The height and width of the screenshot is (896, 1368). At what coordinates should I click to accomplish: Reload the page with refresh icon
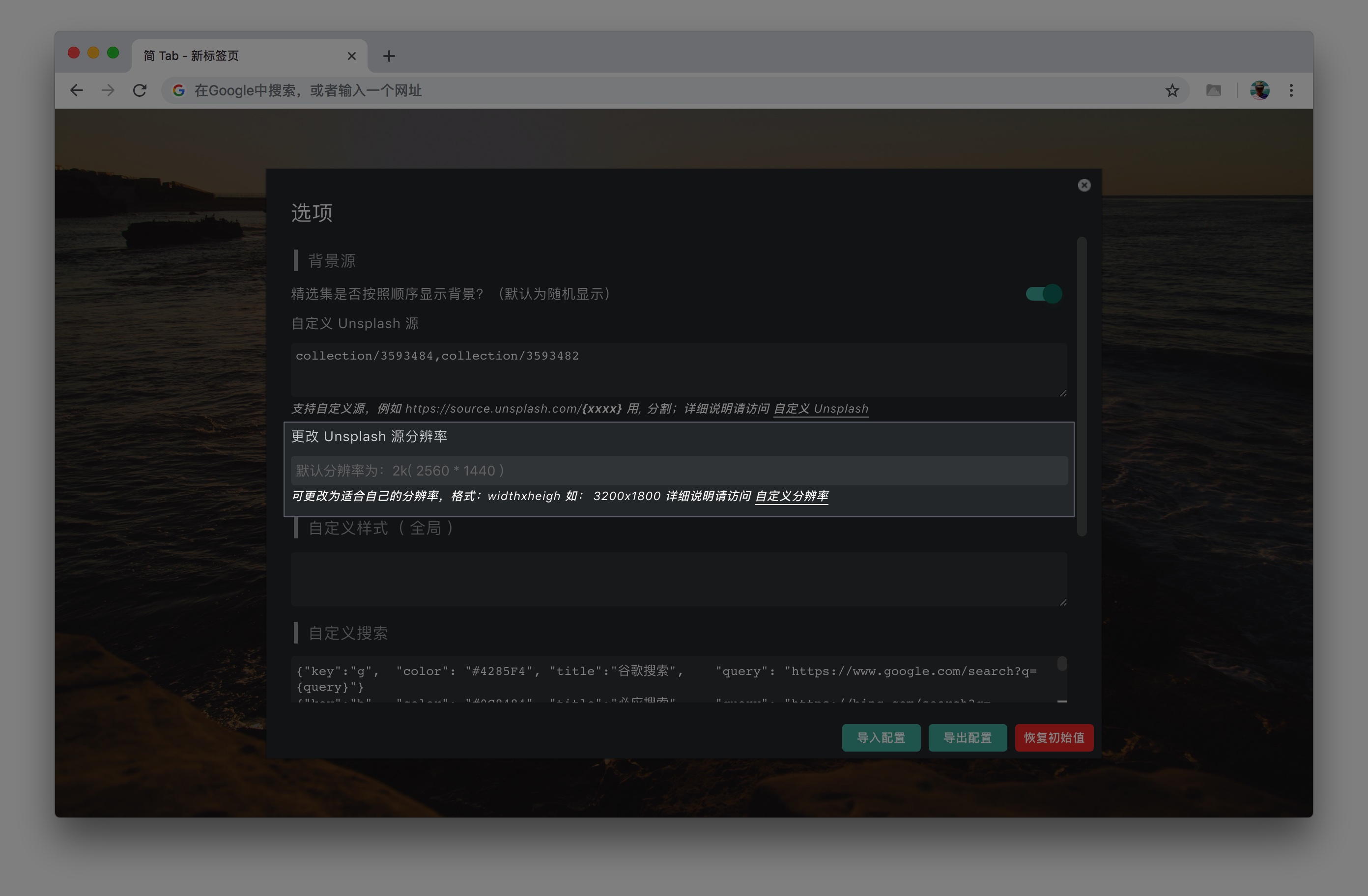tap(140, 90)
